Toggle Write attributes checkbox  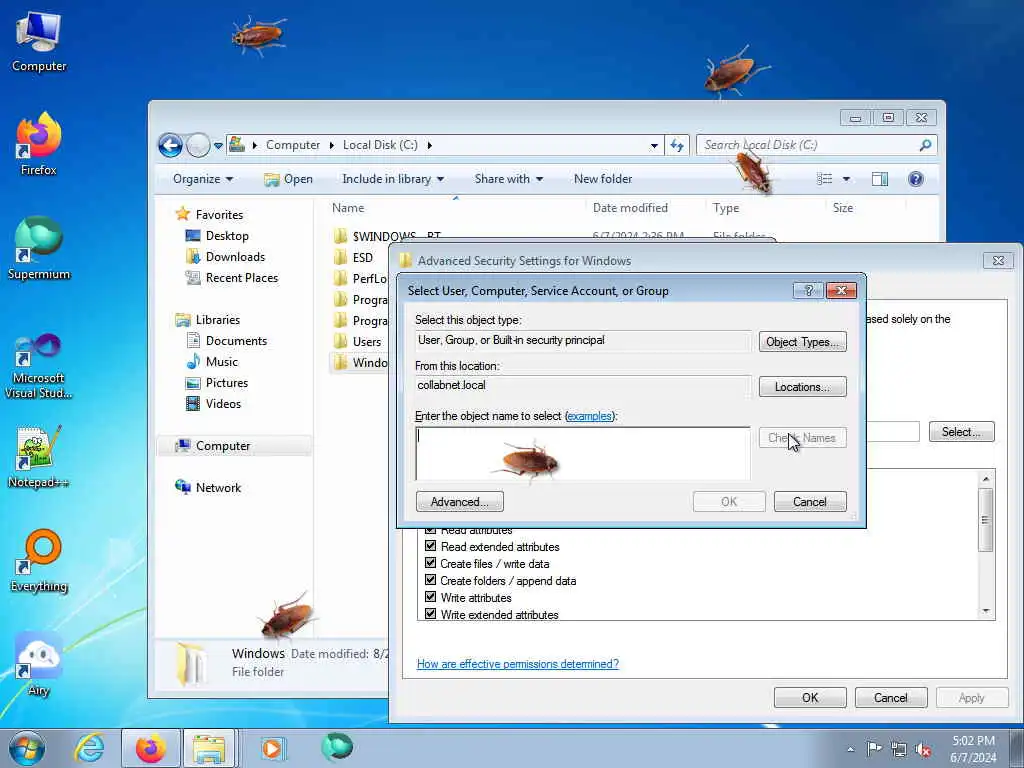coord(430,597)
